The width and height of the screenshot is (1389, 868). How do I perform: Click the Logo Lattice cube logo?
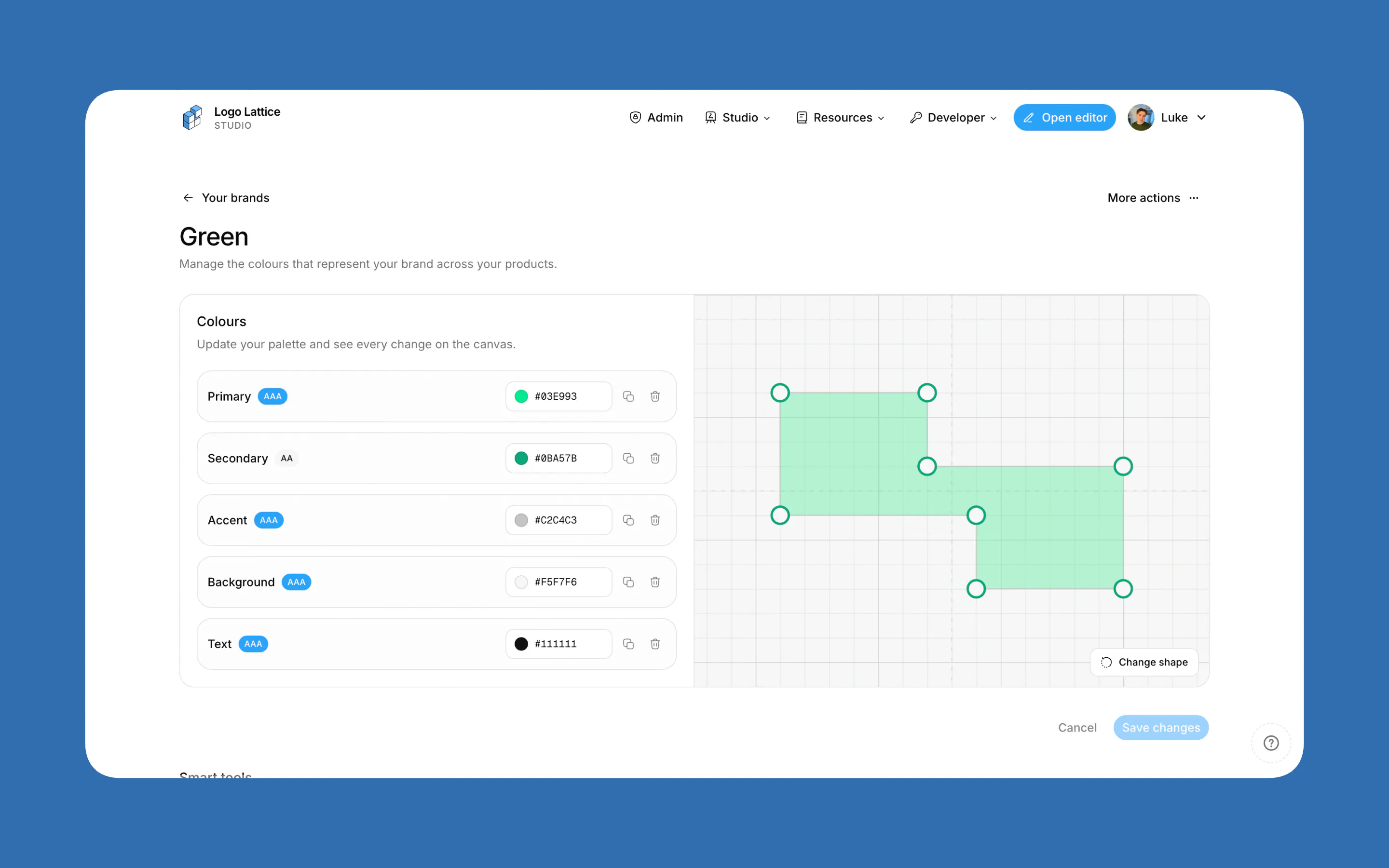[192, 118]
